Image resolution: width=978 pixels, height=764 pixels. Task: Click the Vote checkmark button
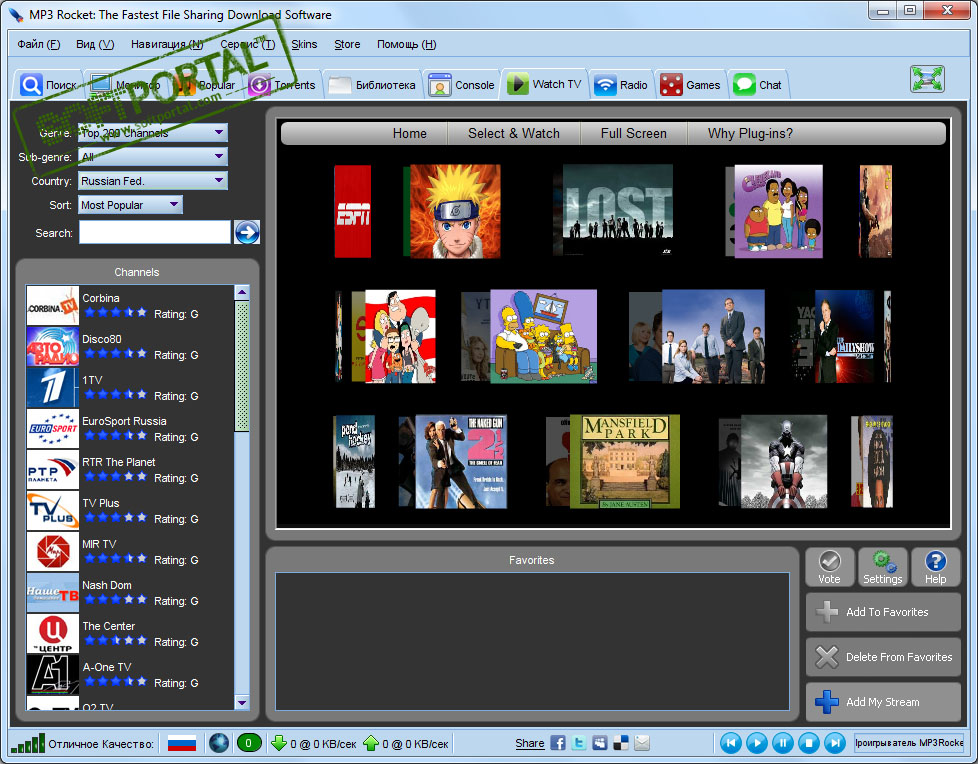coord(829,567)
